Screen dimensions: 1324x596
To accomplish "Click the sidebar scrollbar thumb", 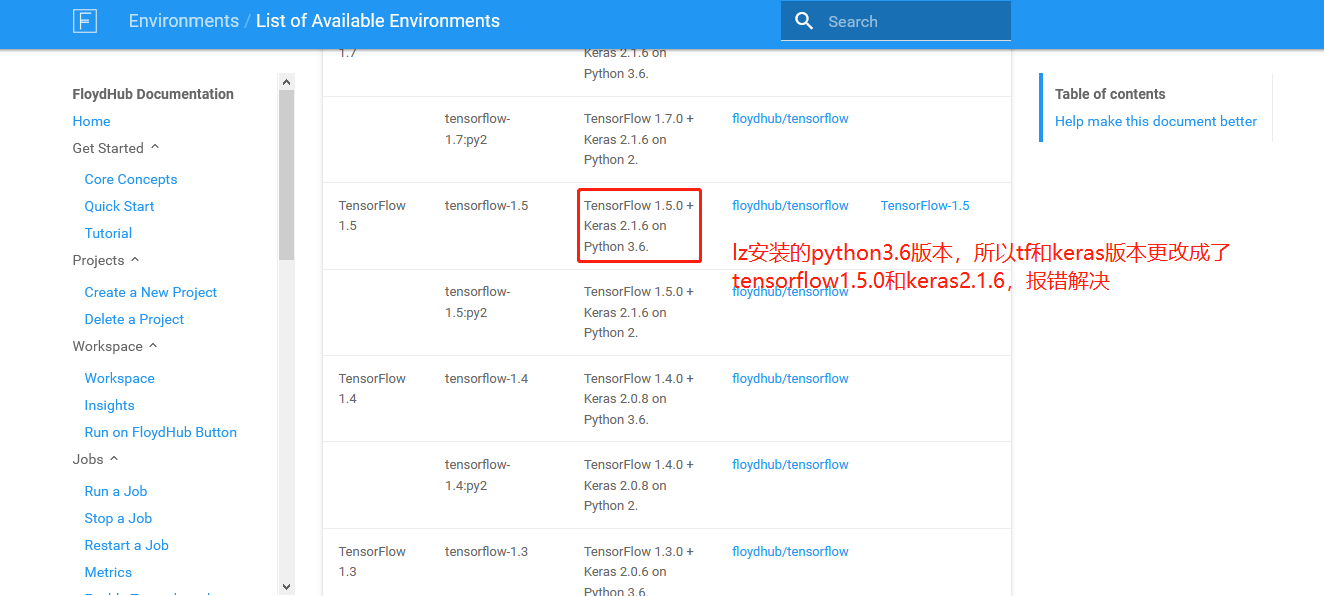I will tap(286, 175).
